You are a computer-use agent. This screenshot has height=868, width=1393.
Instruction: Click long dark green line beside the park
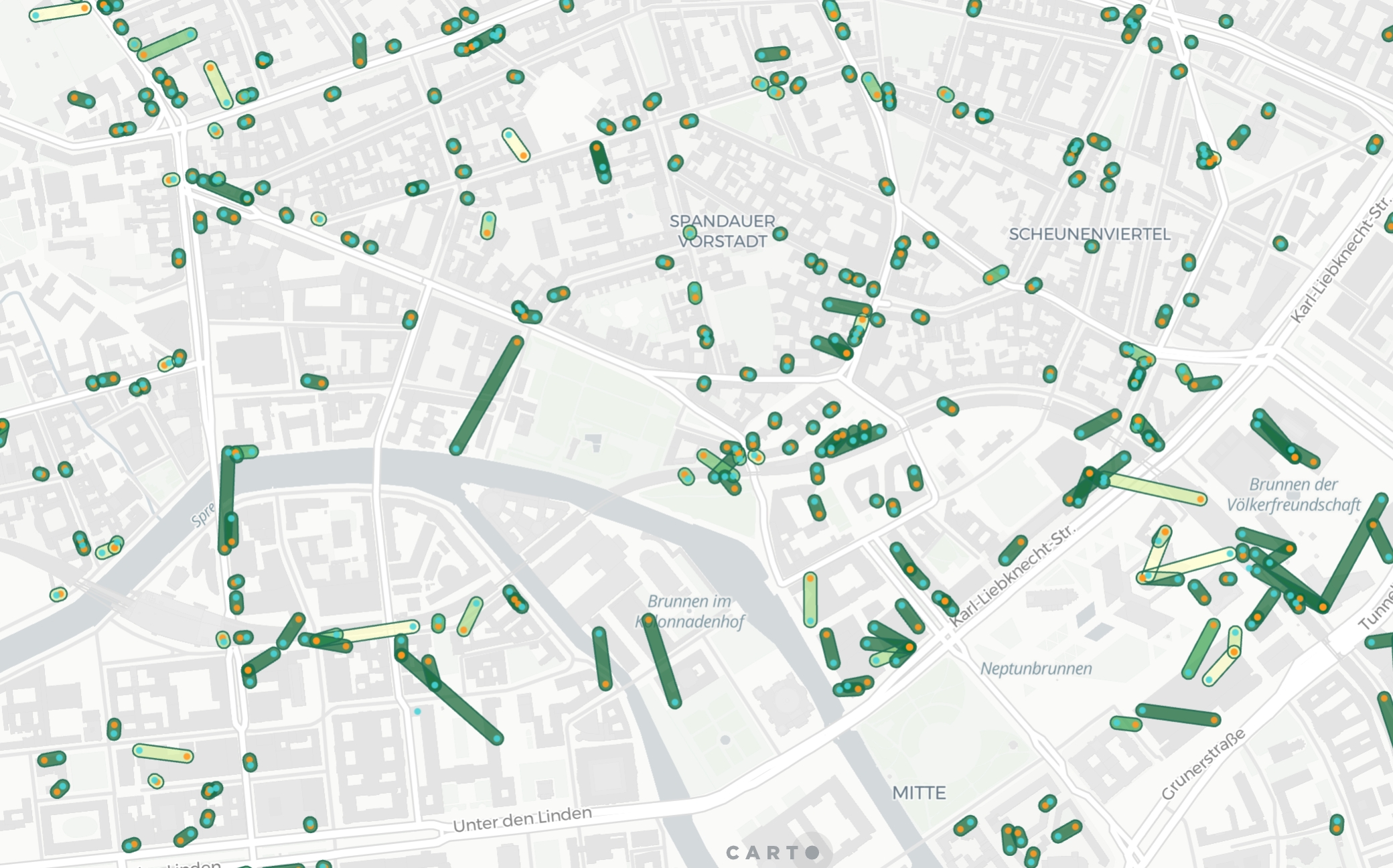(487, 395)
